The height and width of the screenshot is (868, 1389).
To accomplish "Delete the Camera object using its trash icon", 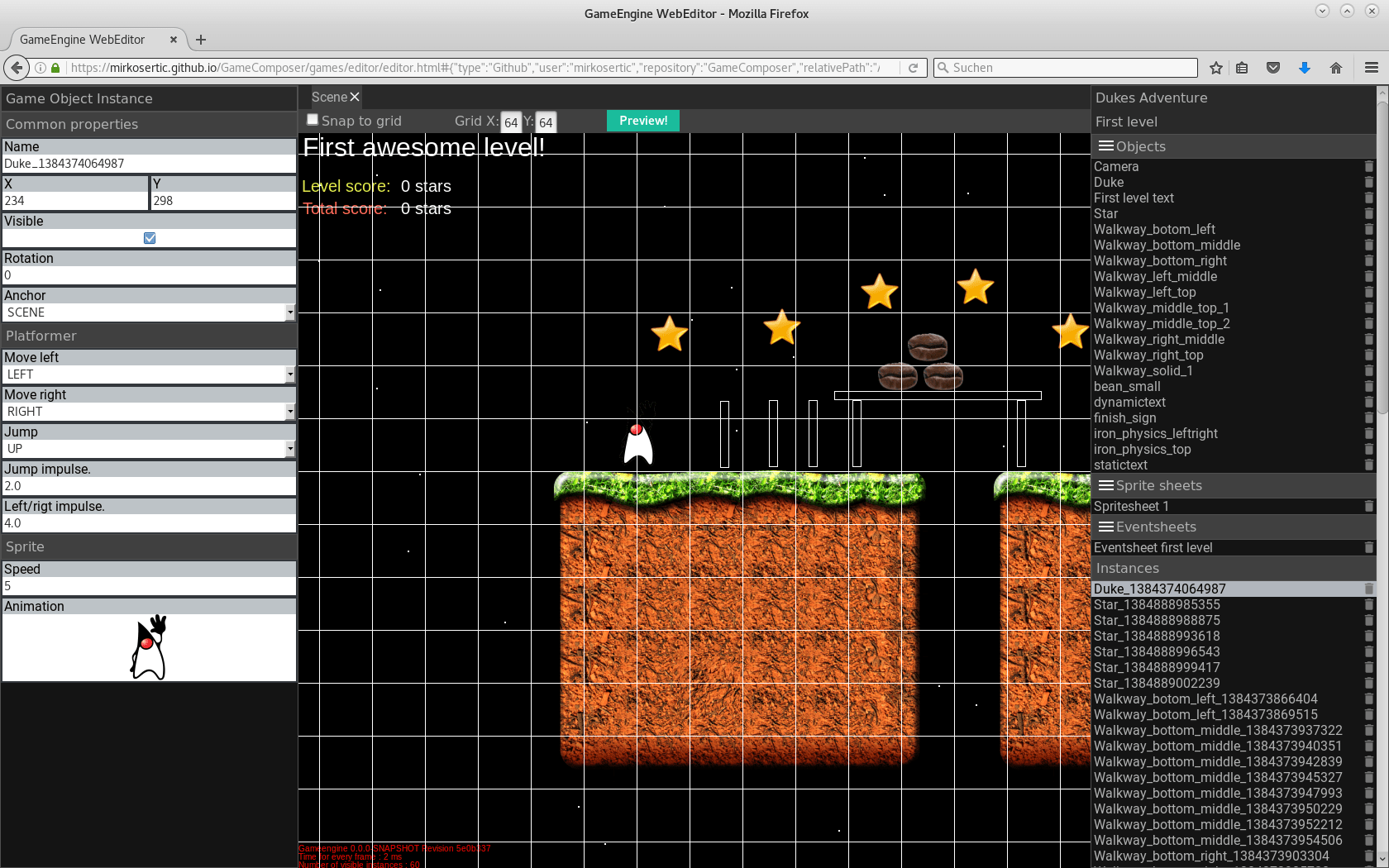I will [1368, 166].
